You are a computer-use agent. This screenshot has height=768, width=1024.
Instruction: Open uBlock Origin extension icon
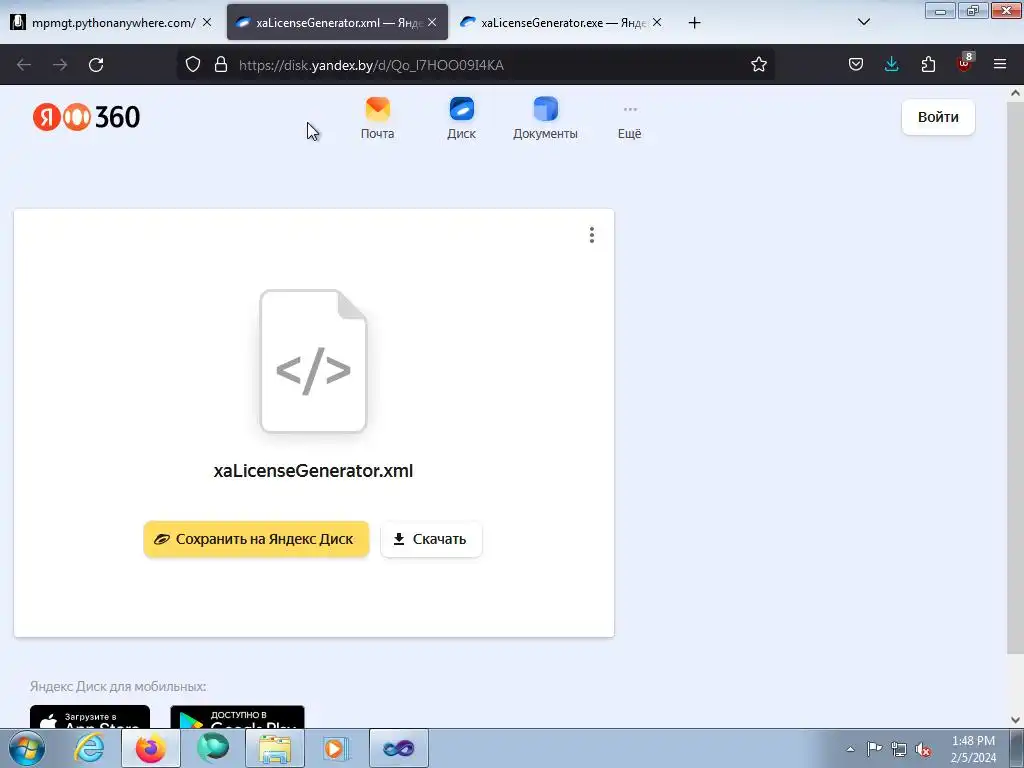click(965, 63)
